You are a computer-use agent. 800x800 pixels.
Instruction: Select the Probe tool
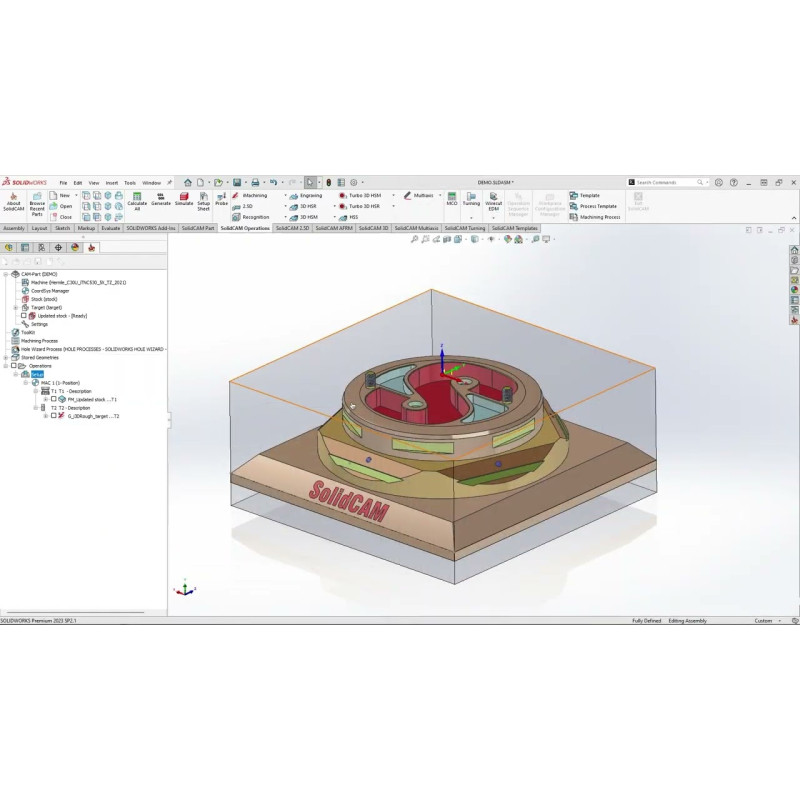222,199
